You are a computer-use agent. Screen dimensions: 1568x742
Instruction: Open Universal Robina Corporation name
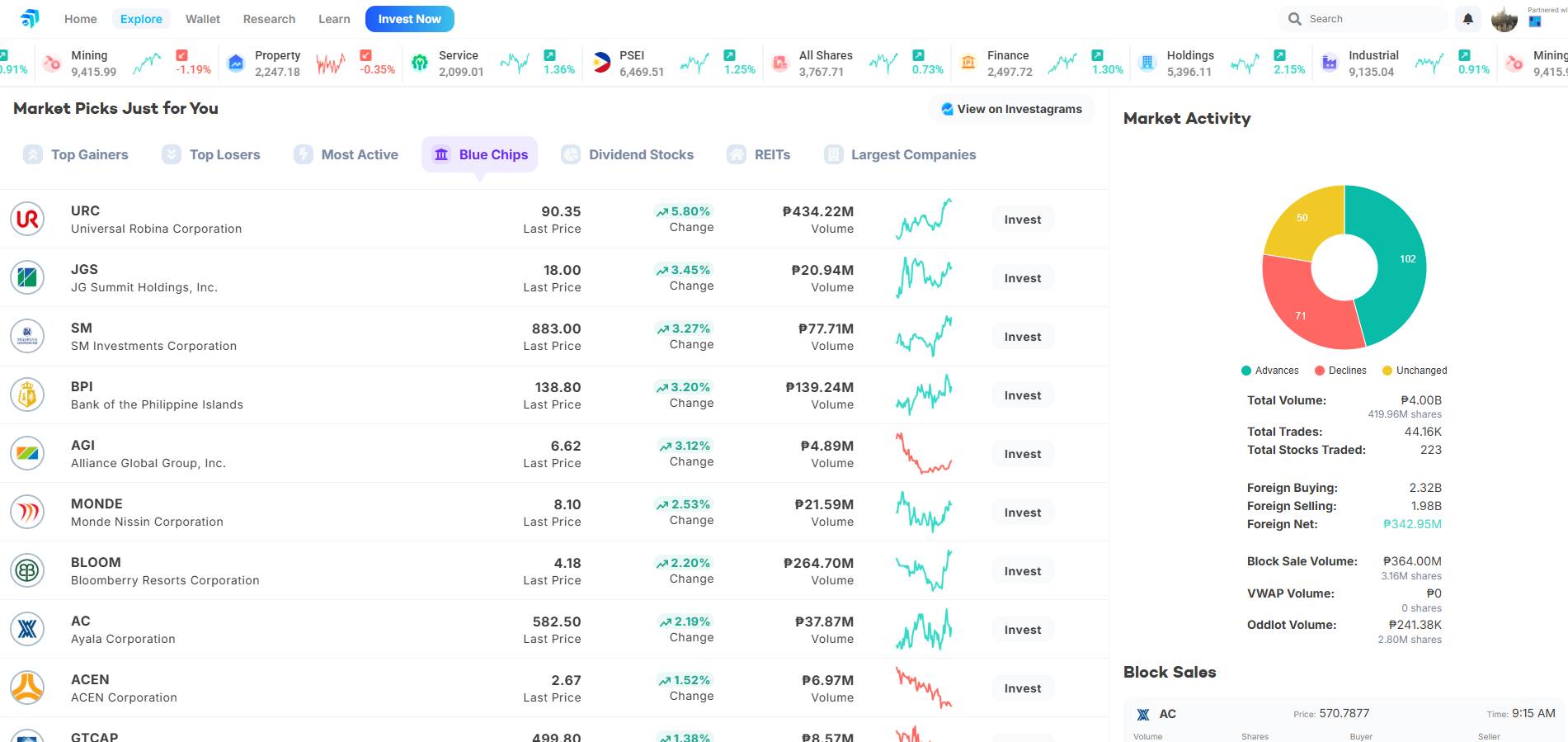pos(157,229)
